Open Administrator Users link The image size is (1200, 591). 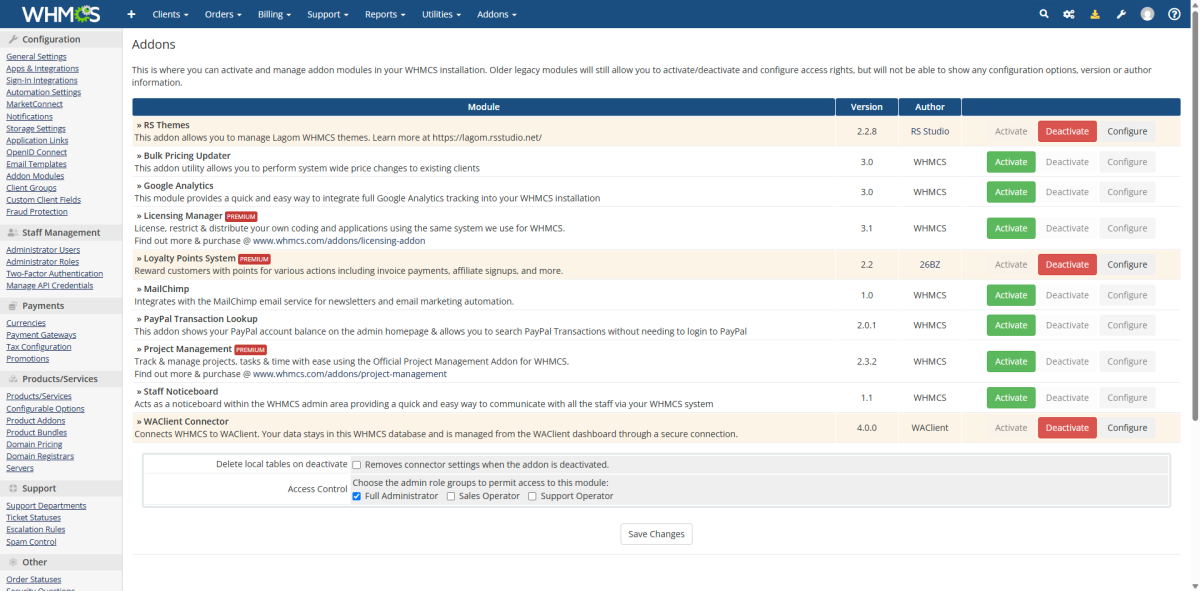tap(43, 250)
